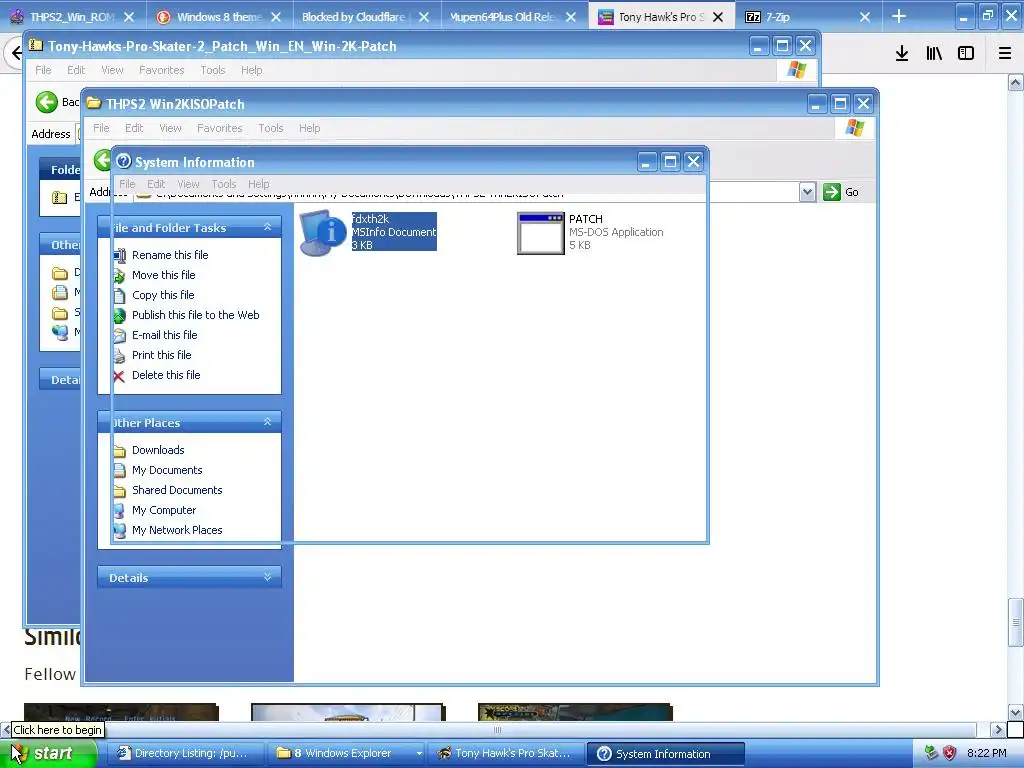Click the My Computer icon in Other Places
This screenshot has height=768, width=1024.
pos(119,511)
